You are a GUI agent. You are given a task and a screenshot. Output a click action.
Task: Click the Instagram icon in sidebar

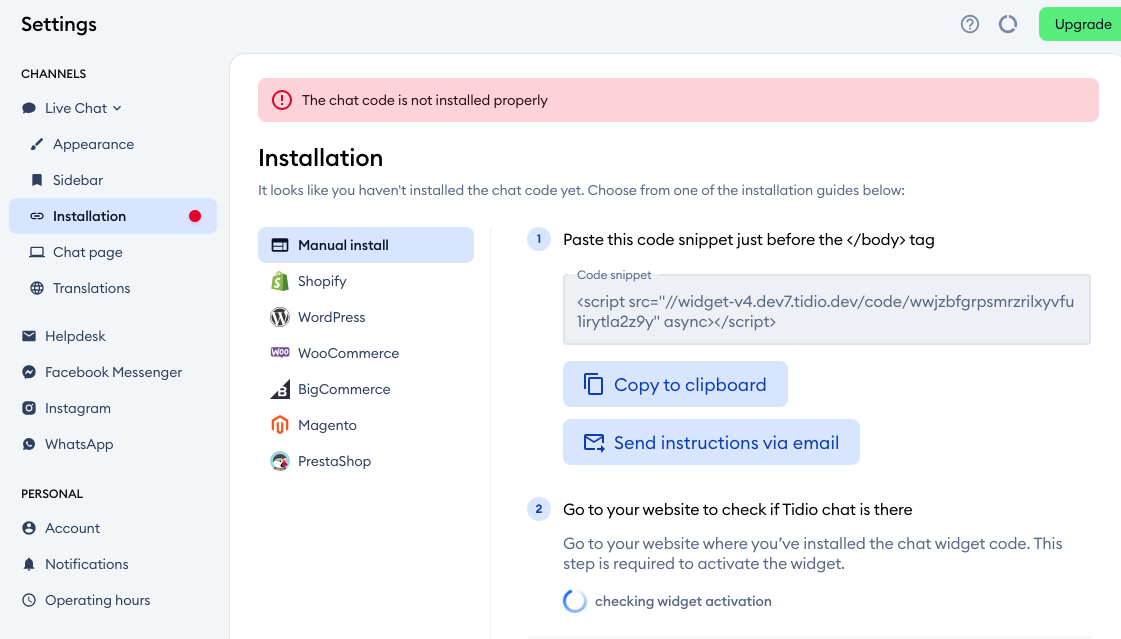coord(29,408)
